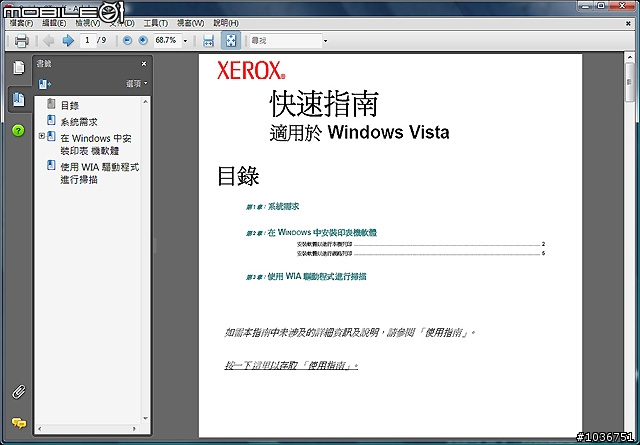Click the document scroll up arrow

[x=629, y=58]
